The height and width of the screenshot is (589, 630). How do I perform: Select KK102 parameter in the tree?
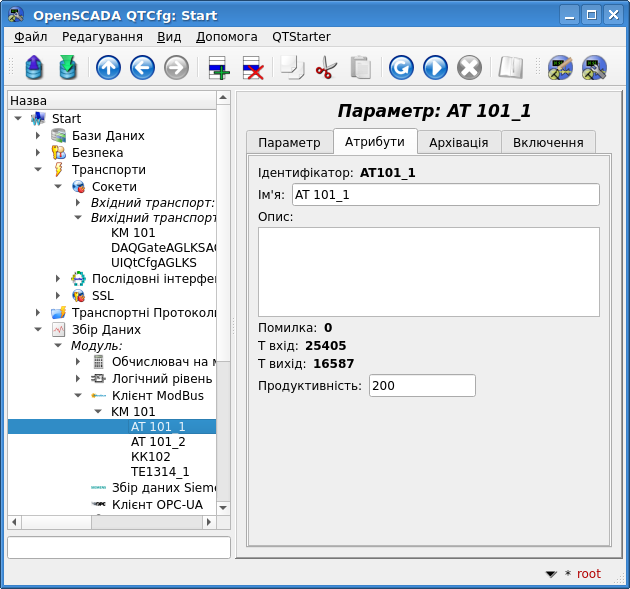(151, 457)
